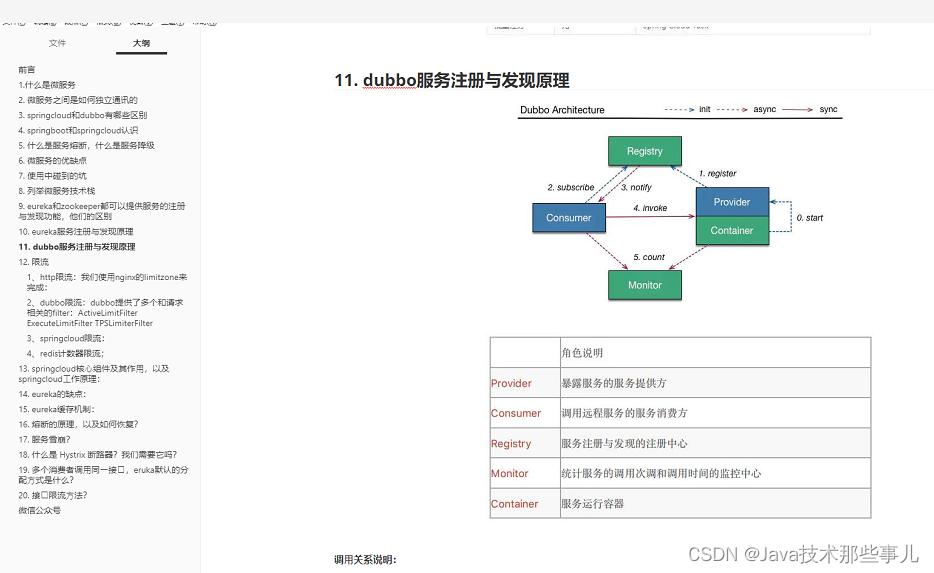Go to 17. 服务雪崩?

tap(44, 440)
